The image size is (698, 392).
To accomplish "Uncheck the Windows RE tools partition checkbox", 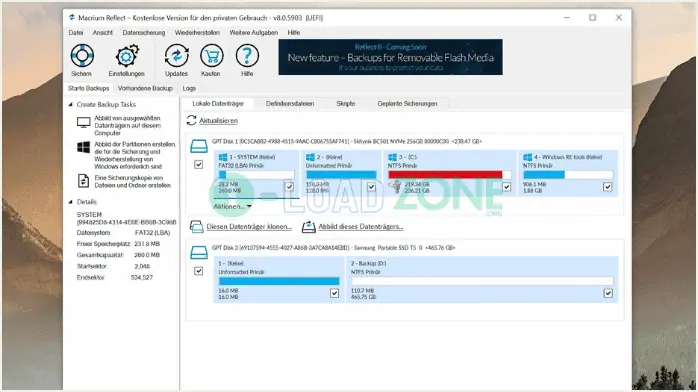I will [608, 187].
